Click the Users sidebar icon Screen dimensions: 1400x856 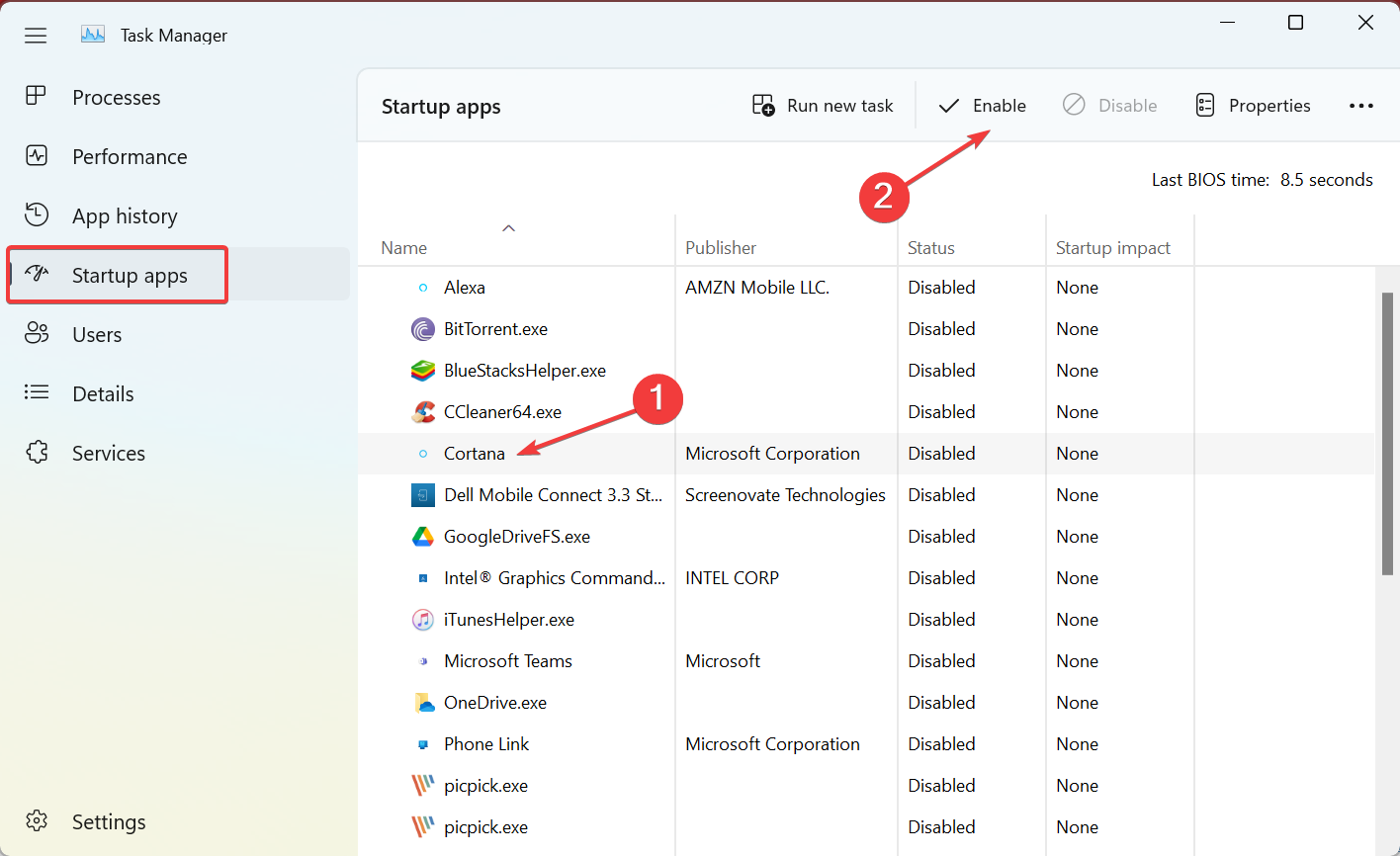37,334
